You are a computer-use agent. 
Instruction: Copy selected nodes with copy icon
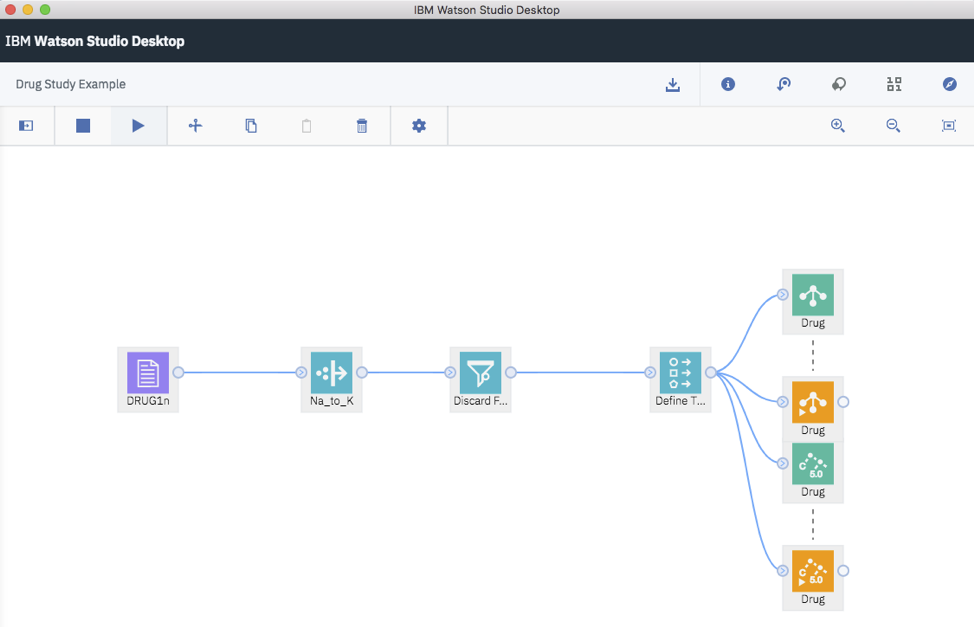[251, 126]
